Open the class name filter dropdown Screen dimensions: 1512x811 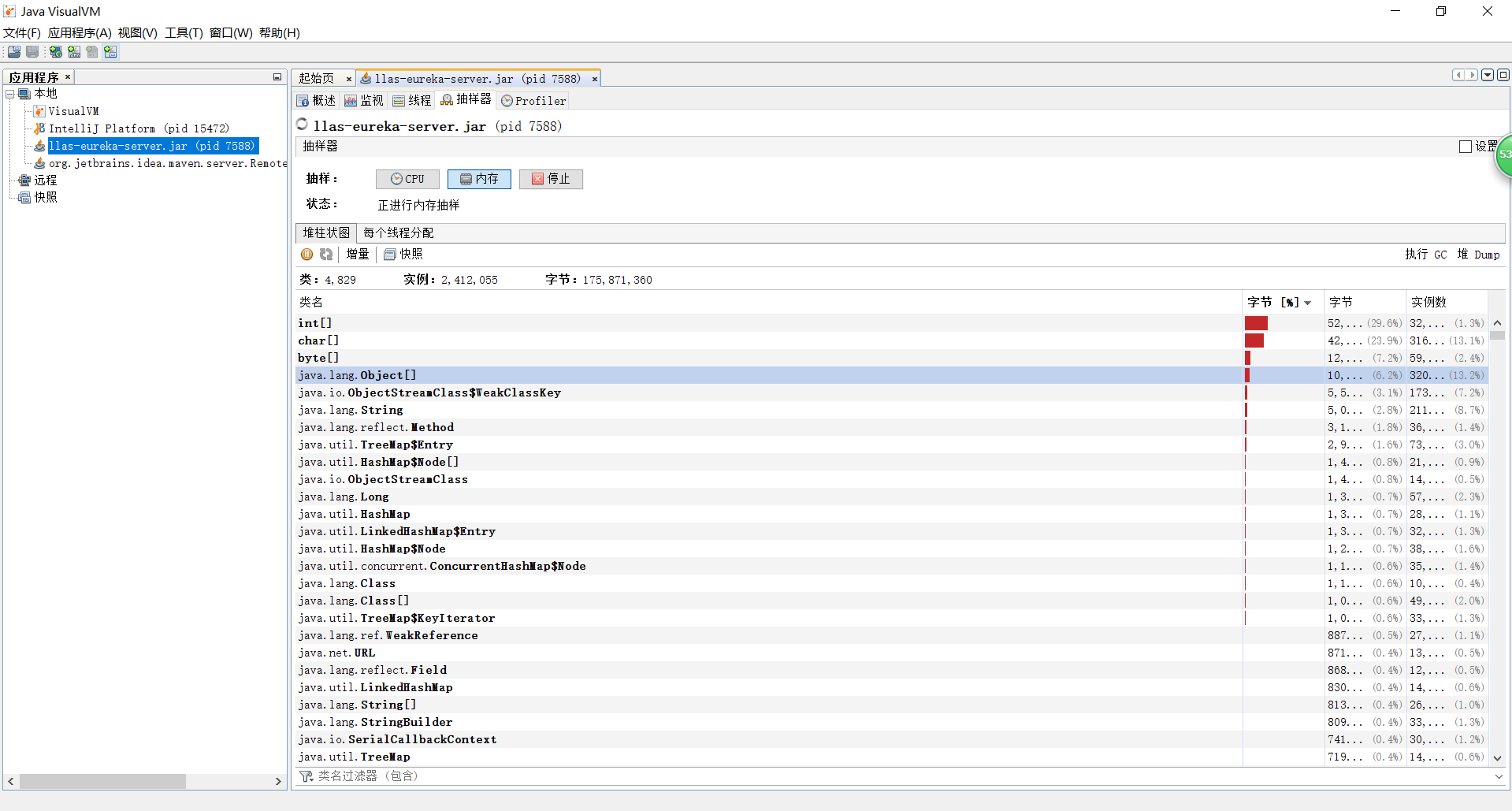1499,776
